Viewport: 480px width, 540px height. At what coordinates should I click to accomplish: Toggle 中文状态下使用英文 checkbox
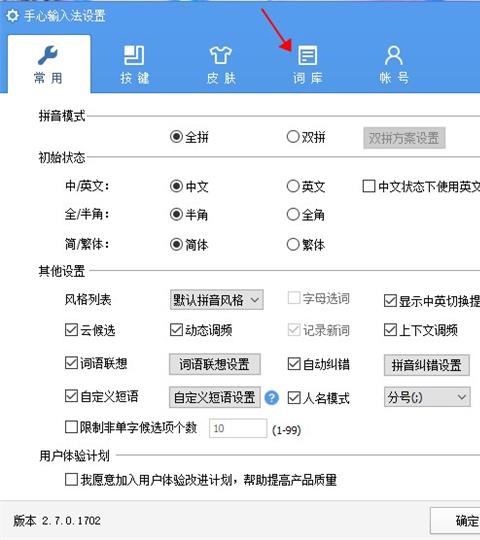pos(369,186)
